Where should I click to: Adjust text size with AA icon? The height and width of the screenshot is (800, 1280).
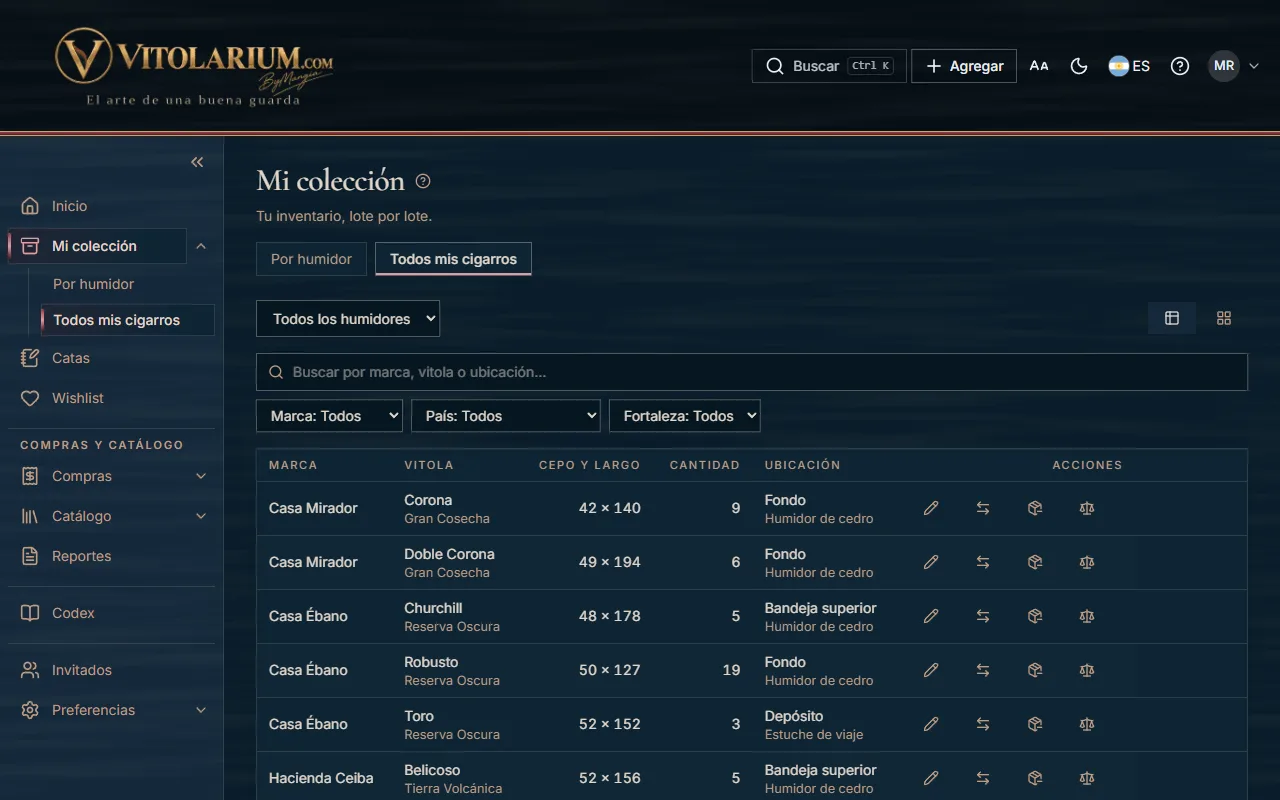pyautogui.click(x=1039, y=66)
